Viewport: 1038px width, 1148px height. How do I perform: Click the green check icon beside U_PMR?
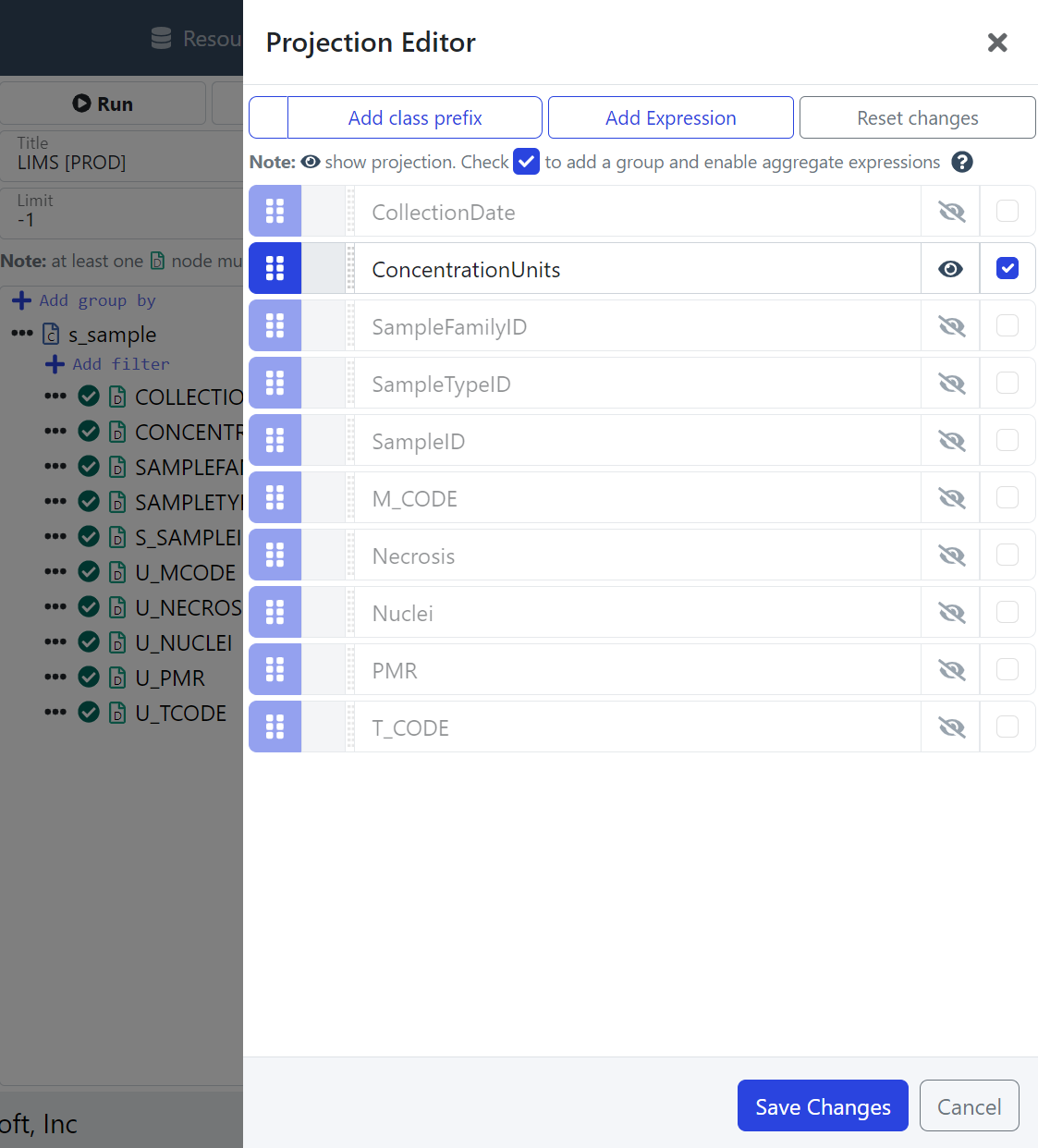point(89,678)
